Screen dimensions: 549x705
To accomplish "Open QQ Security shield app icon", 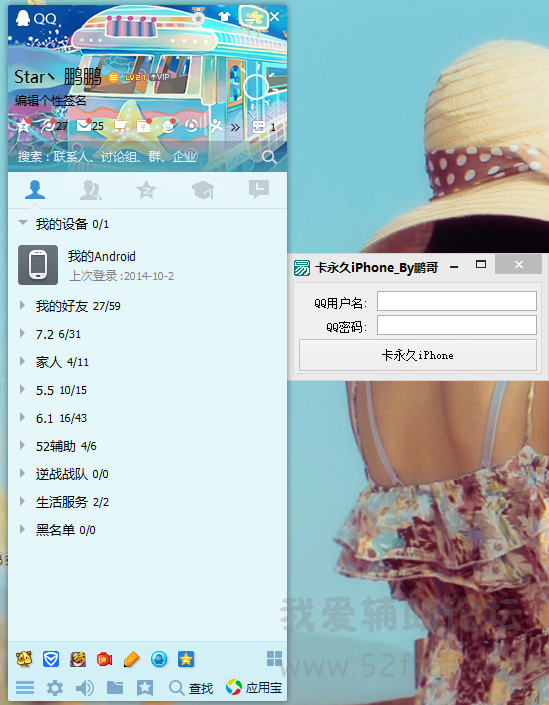I will coord(51,660).
